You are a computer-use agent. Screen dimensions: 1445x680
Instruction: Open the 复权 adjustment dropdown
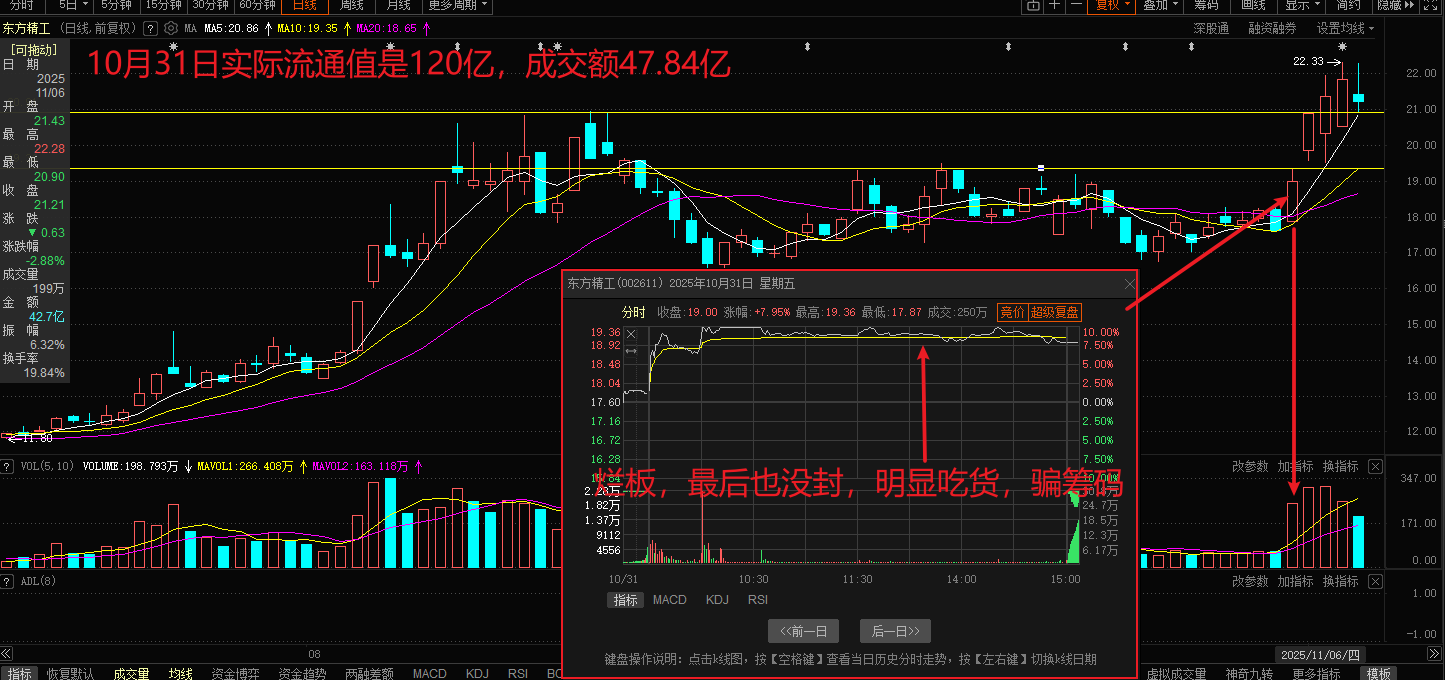(1113, 5)
